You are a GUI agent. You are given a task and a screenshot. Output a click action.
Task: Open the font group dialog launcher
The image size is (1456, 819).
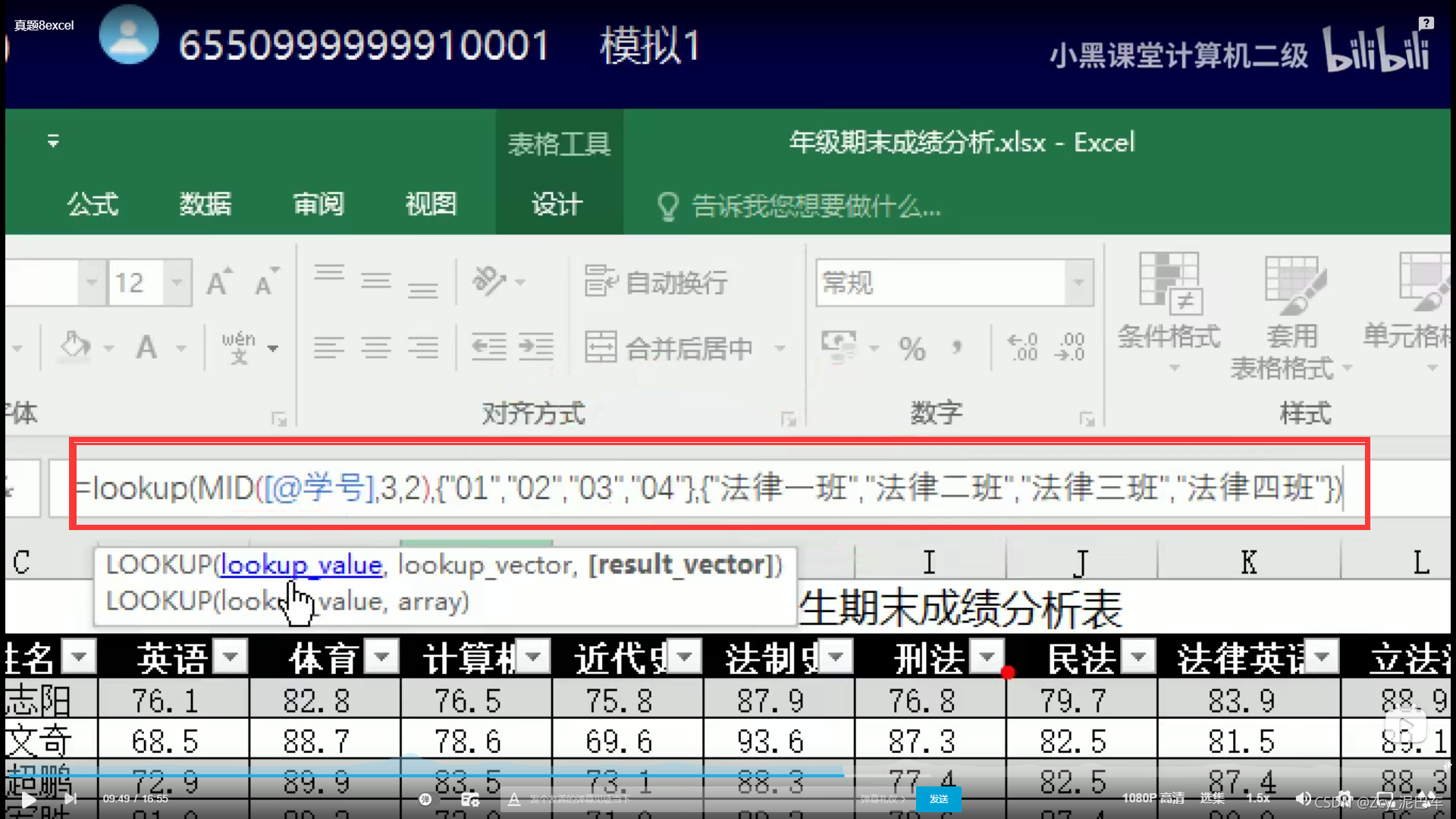click(x=279, y=419)
